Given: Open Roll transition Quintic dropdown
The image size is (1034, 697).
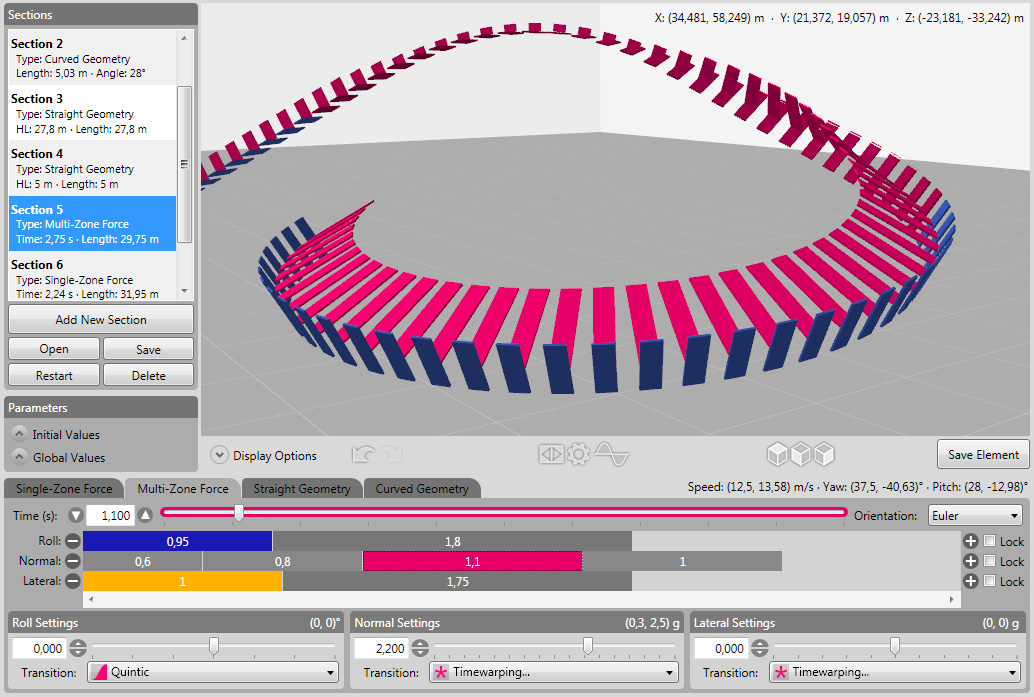Looking at the screenshot, I should click(x=212, y=672).
